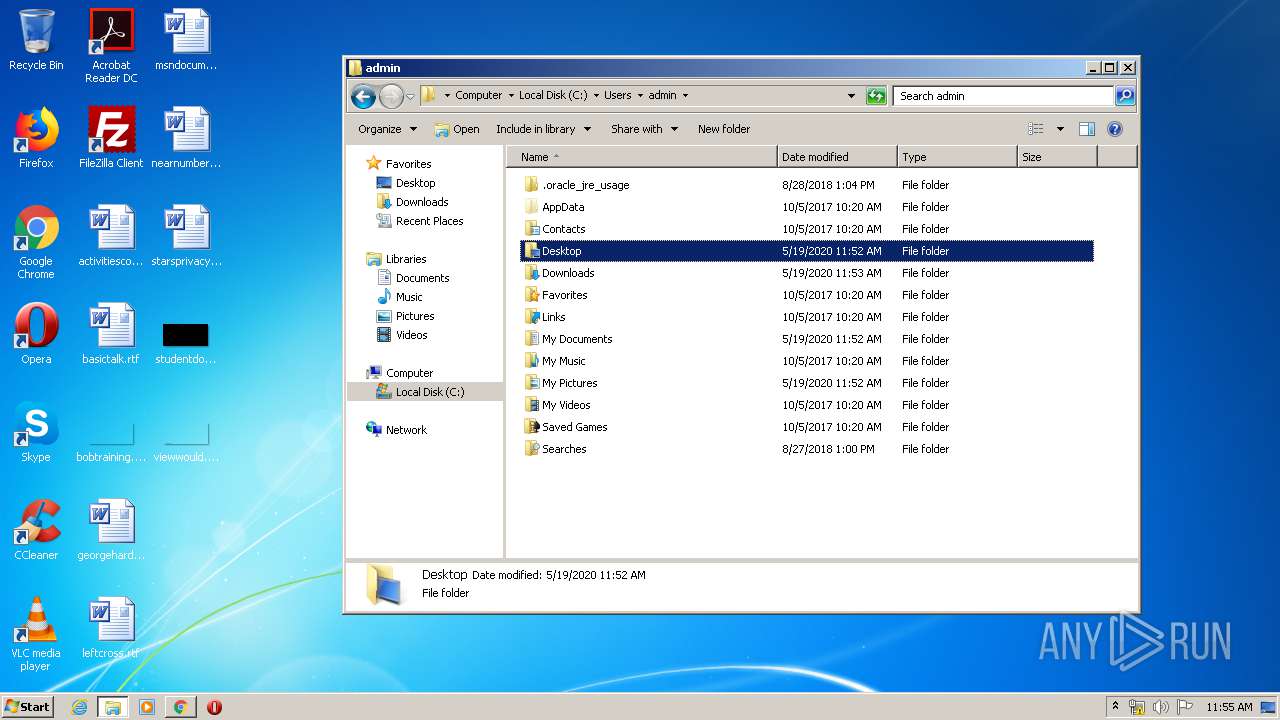Select Music library in sidebar

point(409,297)
